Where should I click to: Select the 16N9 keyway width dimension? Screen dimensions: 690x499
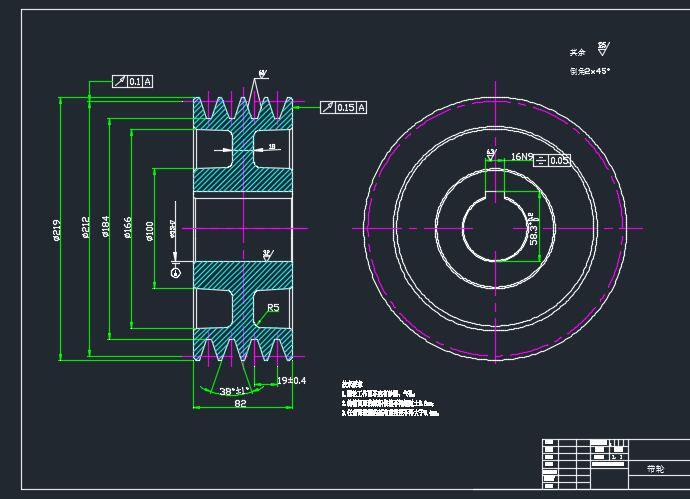click(522, 156)
